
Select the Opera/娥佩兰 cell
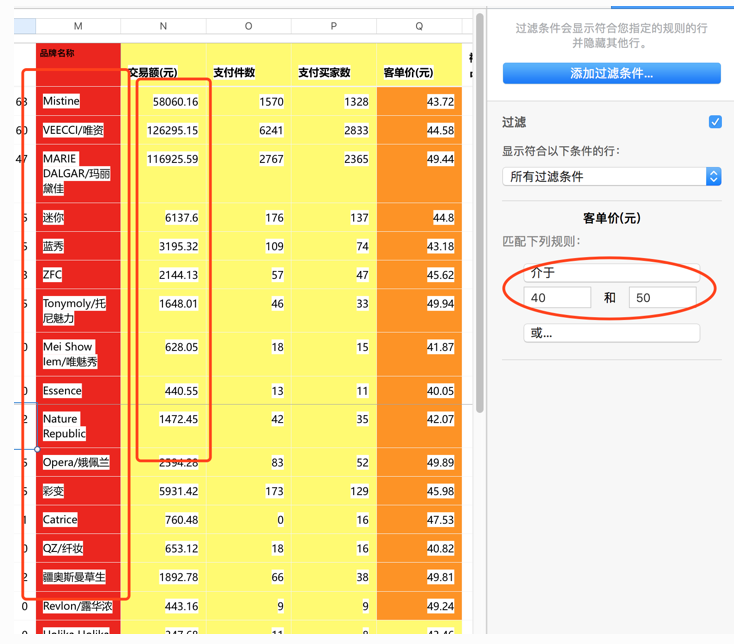click(78, 462)
